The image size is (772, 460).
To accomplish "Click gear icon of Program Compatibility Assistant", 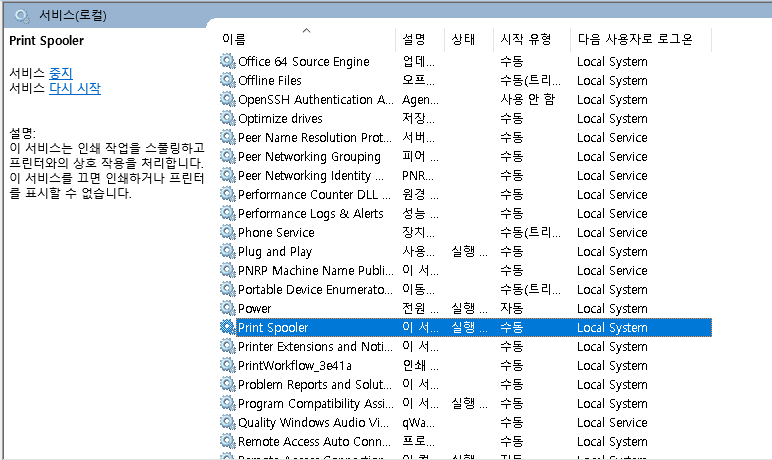I will coord(227,403).
